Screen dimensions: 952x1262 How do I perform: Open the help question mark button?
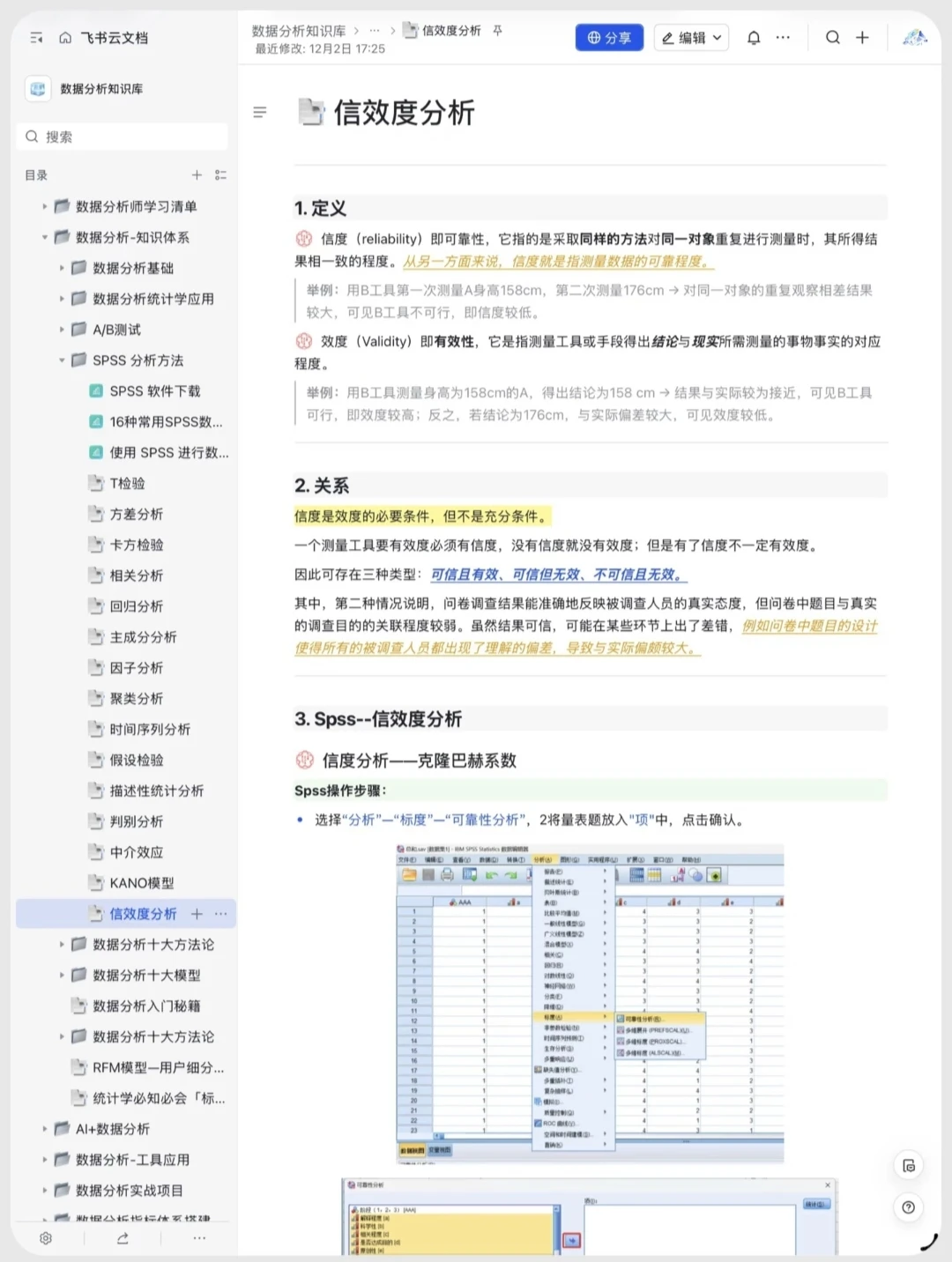tap(908, 1207)
